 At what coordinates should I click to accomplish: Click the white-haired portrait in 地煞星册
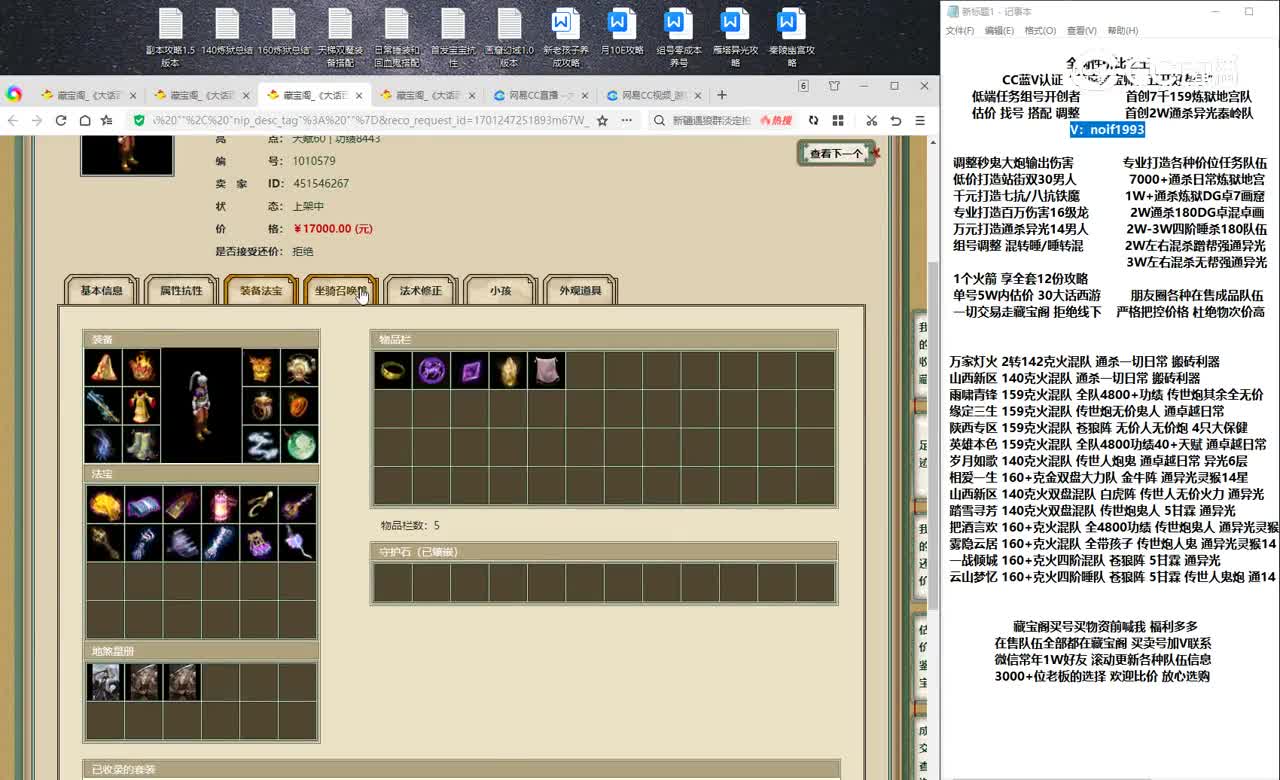click(x=105, y=681)
